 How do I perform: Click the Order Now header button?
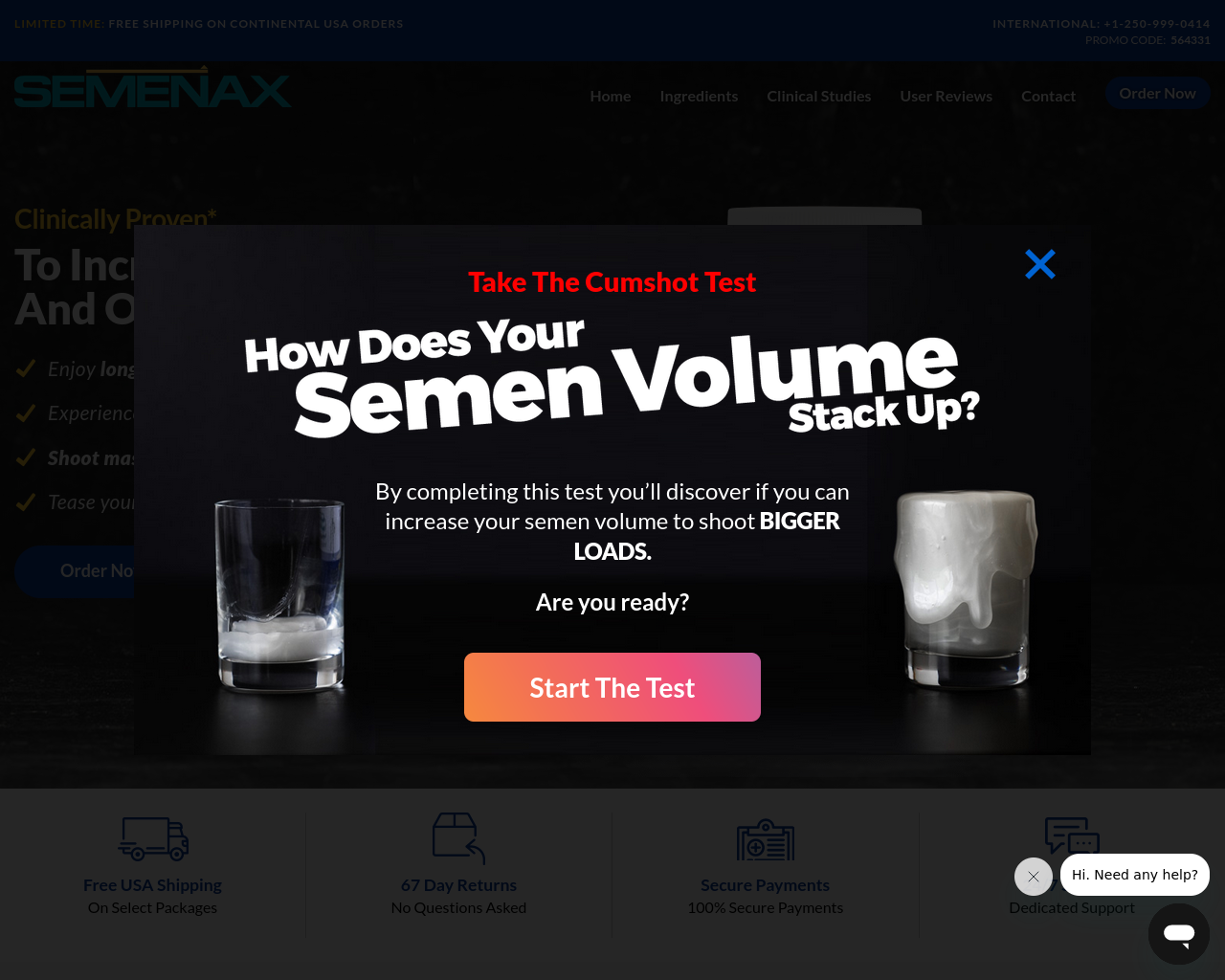pos(1157,93)
